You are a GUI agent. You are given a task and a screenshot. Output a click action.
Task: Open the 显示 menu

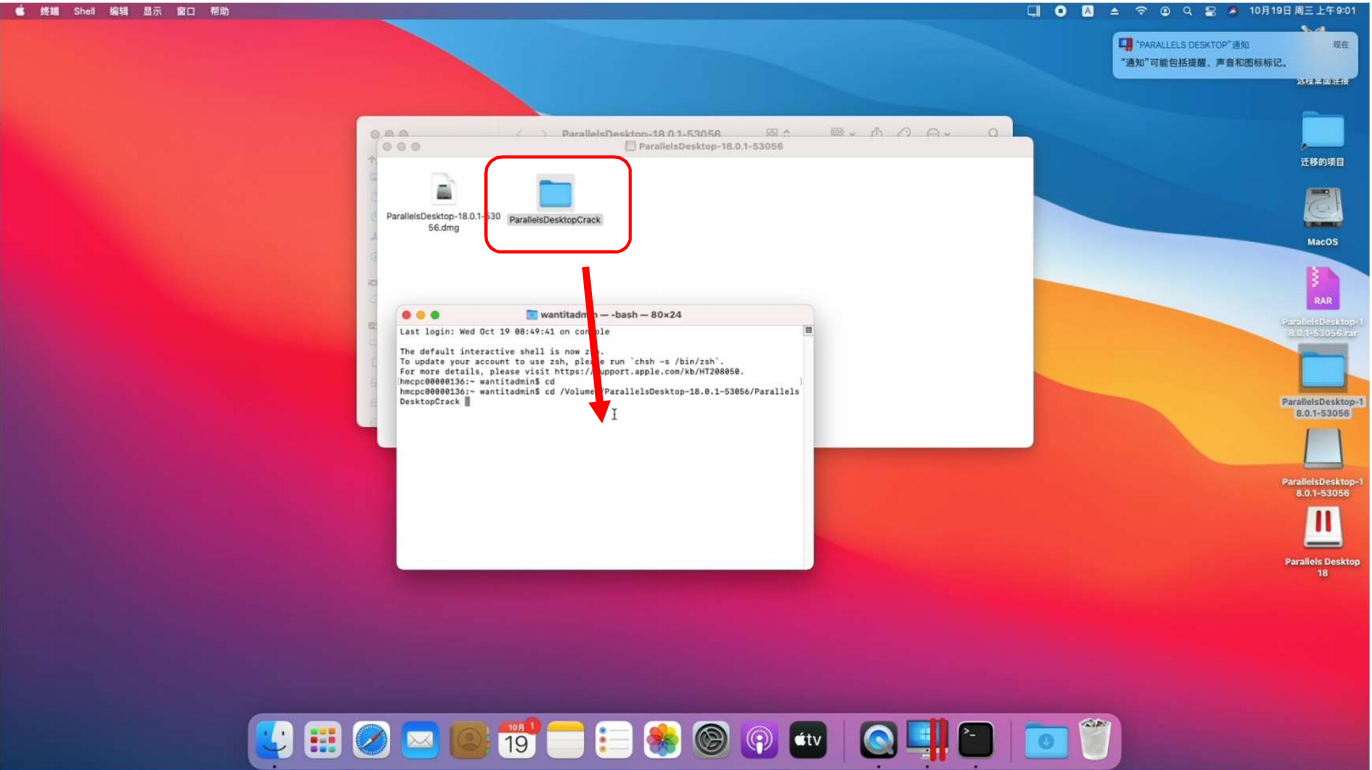point(152,11)
